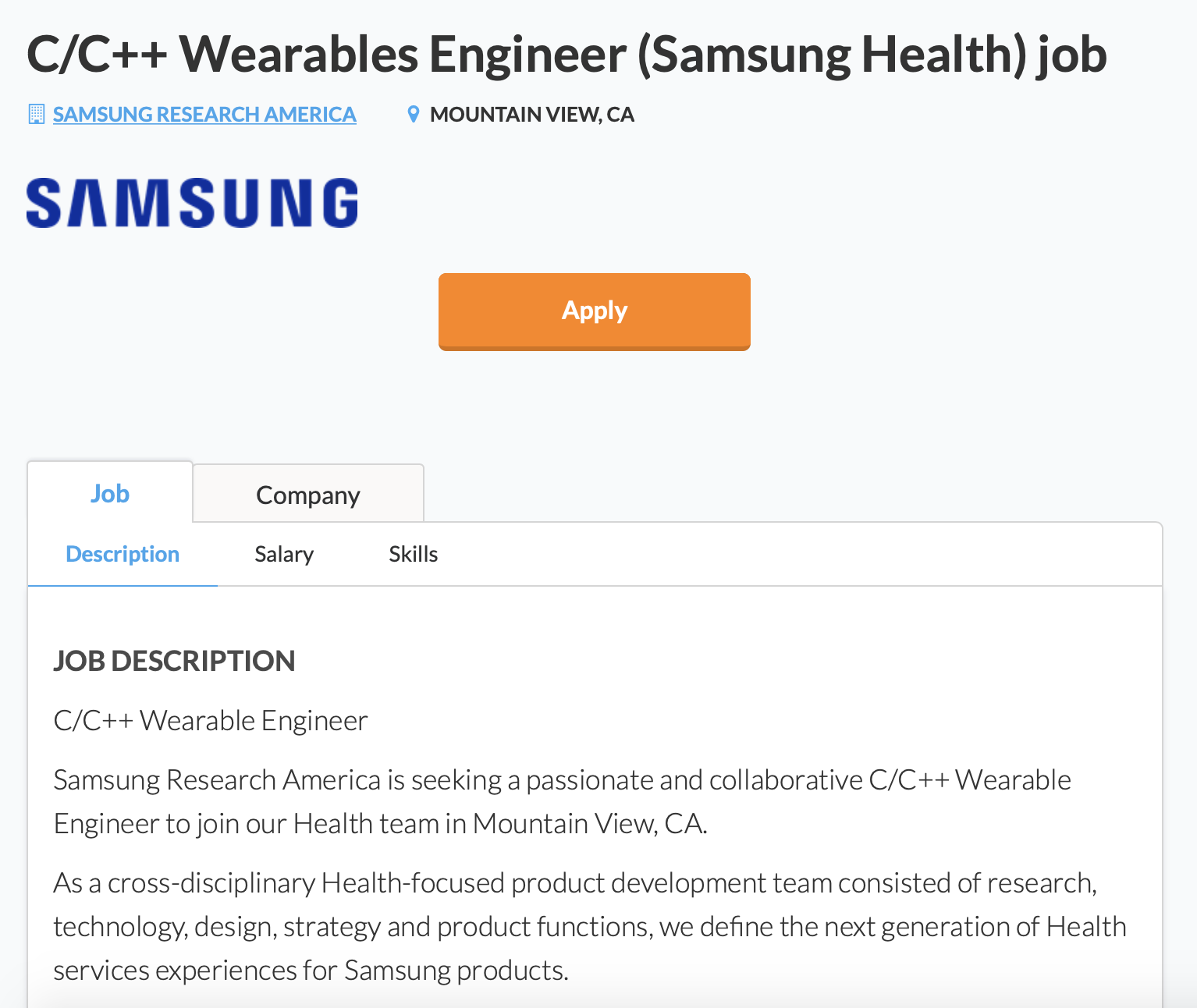Viewport: 1197px width, 1008px height.
Task: Click the word job ending the title
Action: (1072, 56)
